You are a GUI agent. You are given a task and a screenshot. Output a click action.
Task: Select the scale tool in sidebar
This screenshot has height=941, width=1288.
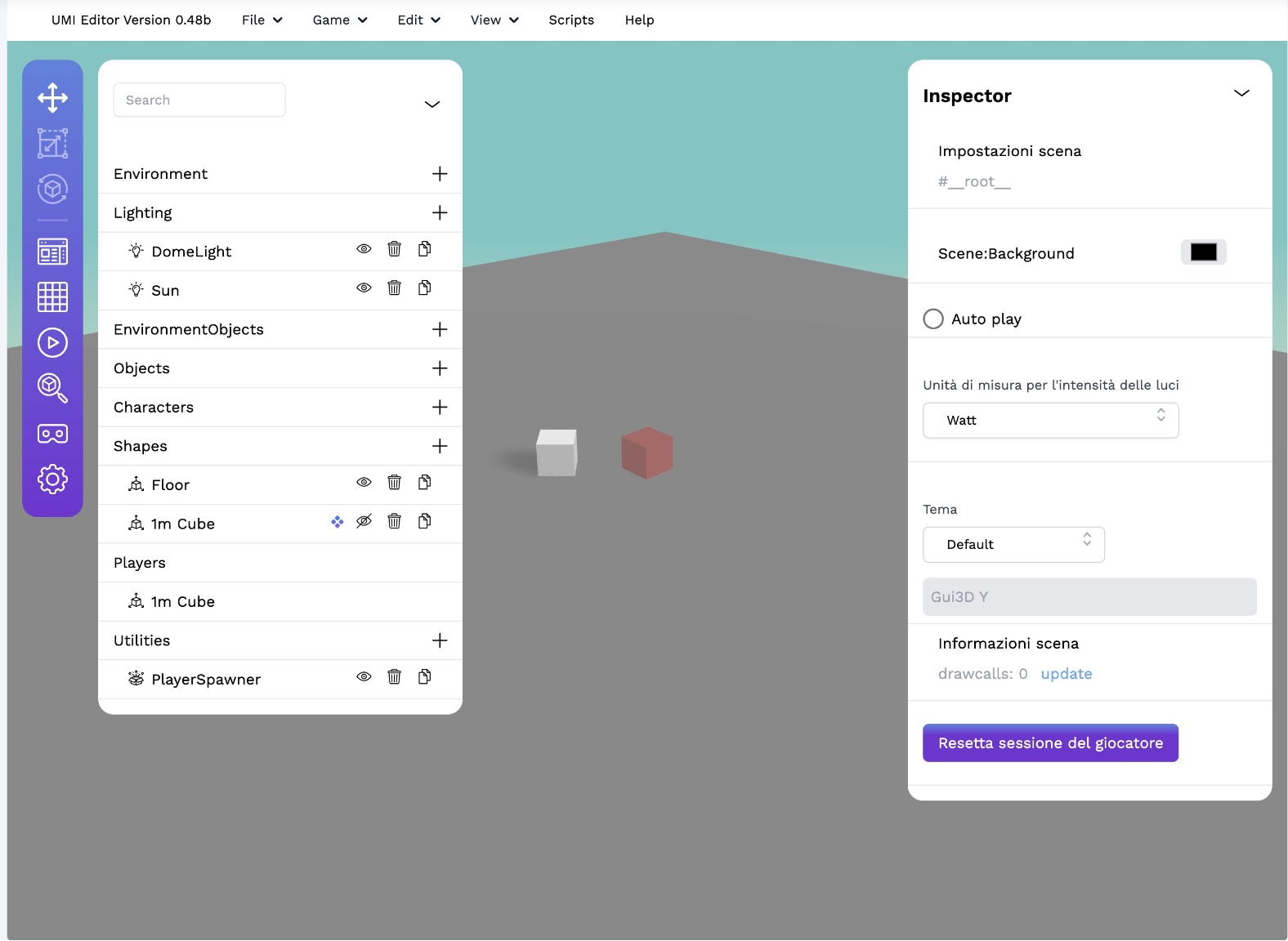[x=52, y=144]
